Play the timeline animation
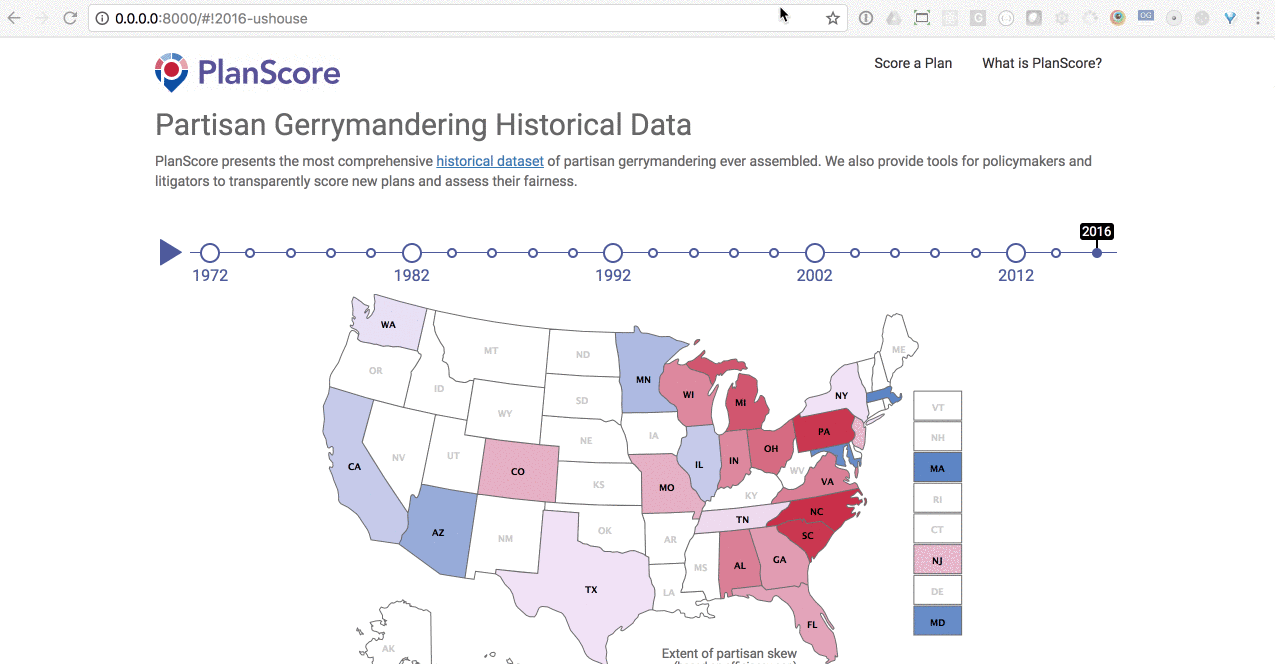The height and width of the screenshot is (664, 1275). (170, 252)
